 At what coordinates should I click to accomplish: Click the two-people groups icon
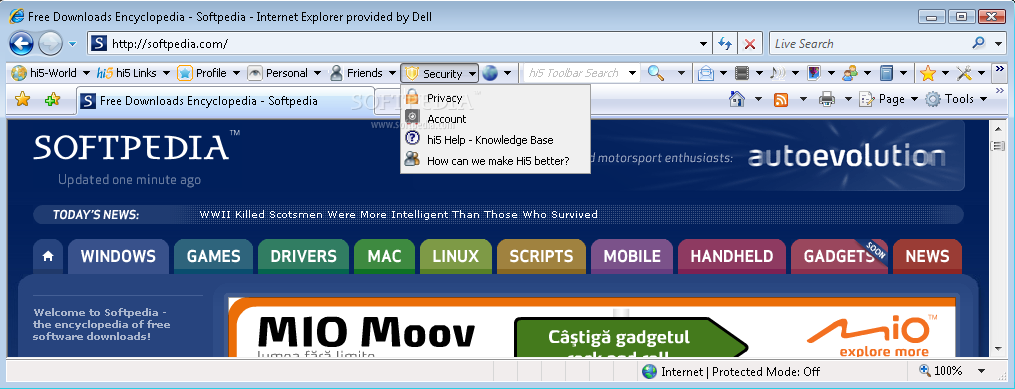pos(849,73)
